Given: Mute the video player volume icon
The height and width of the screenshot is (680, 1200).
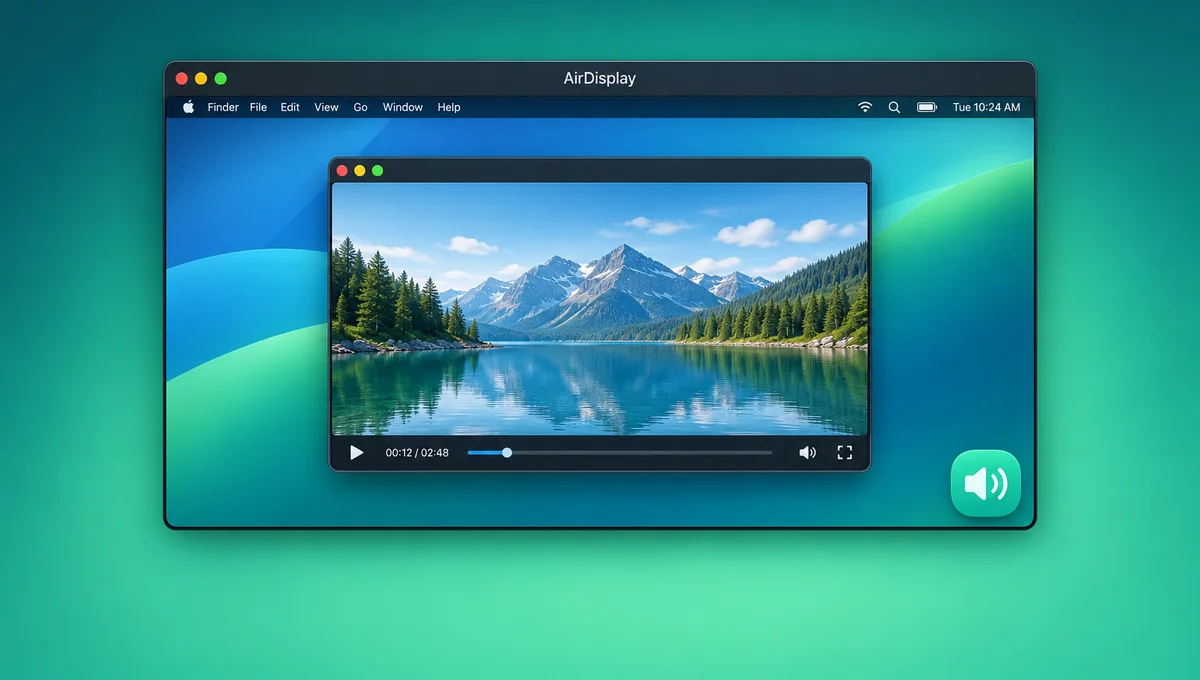Looking at the screenshot, I should point(807,453).
